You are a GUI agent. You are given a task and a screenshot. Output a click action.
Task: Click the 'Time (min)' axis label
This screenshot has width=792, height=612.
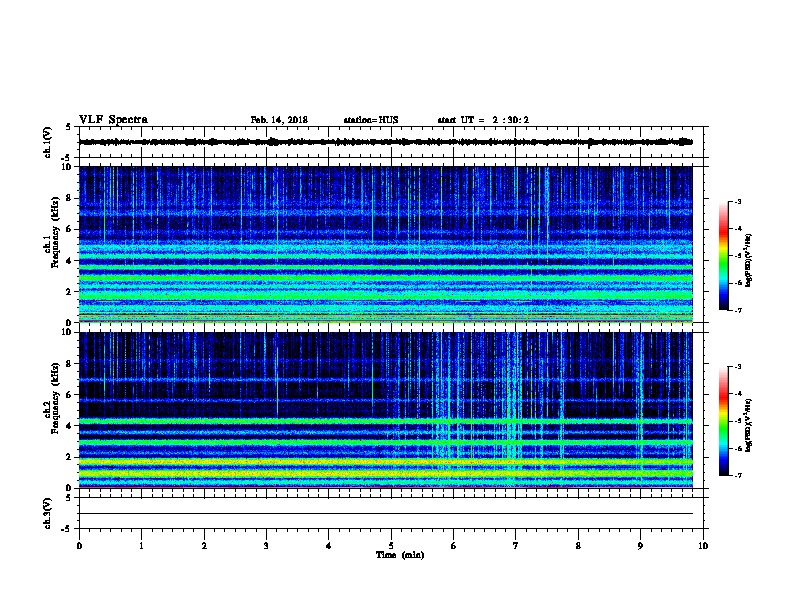[400, 555]
